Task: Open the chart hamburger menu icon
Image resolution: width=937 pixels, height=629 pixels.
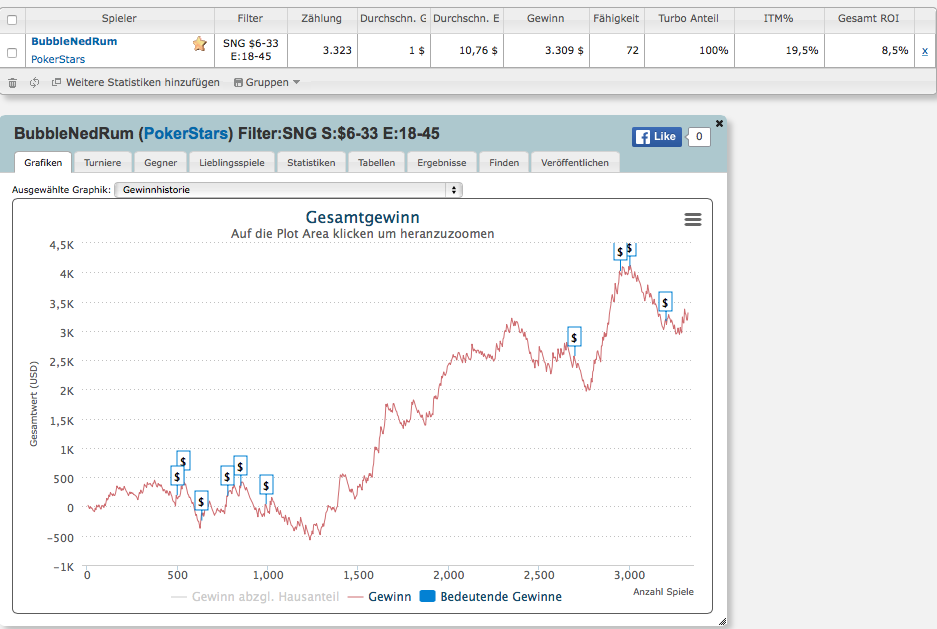Action: (693, 219)
